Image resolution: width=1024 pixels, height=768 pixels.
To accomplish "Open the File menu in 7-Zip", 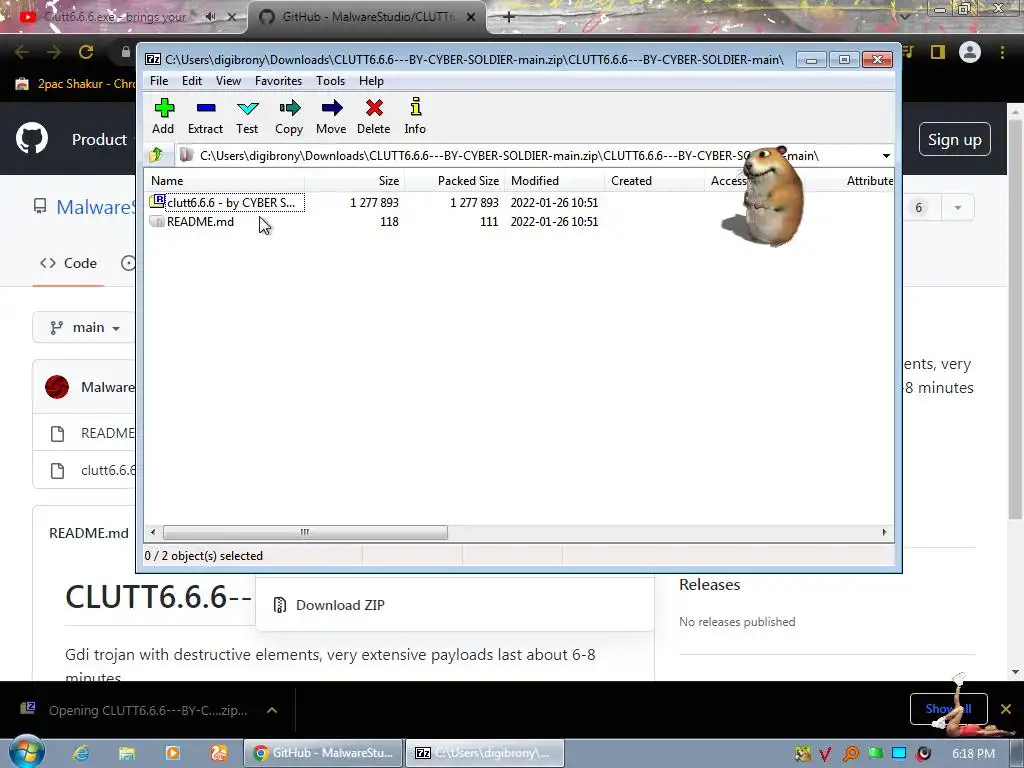I will tap(159, 81).
